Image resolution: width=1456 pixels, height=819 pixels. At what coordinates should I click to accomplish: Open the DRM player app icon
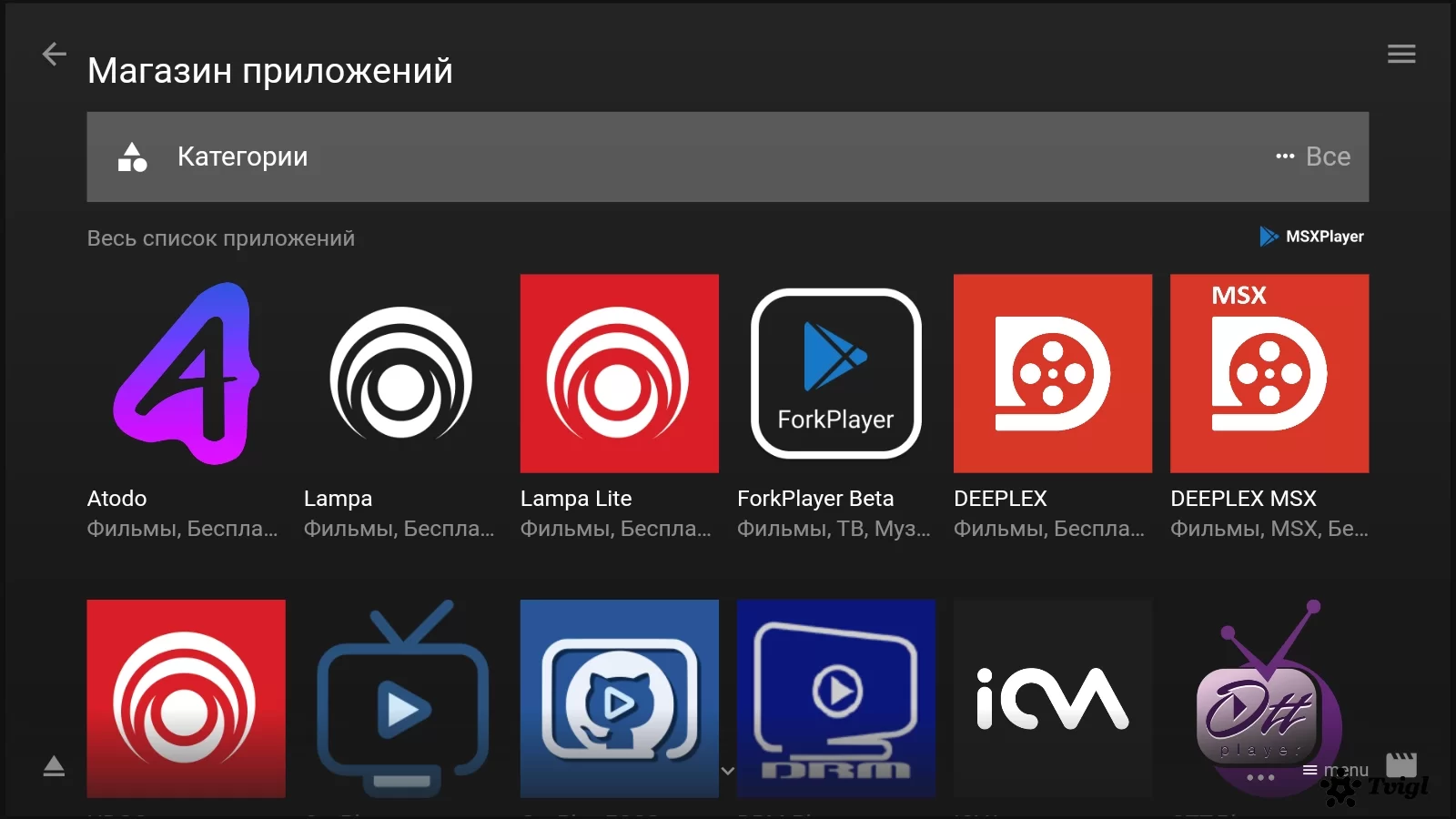click(x=836, y=699)
